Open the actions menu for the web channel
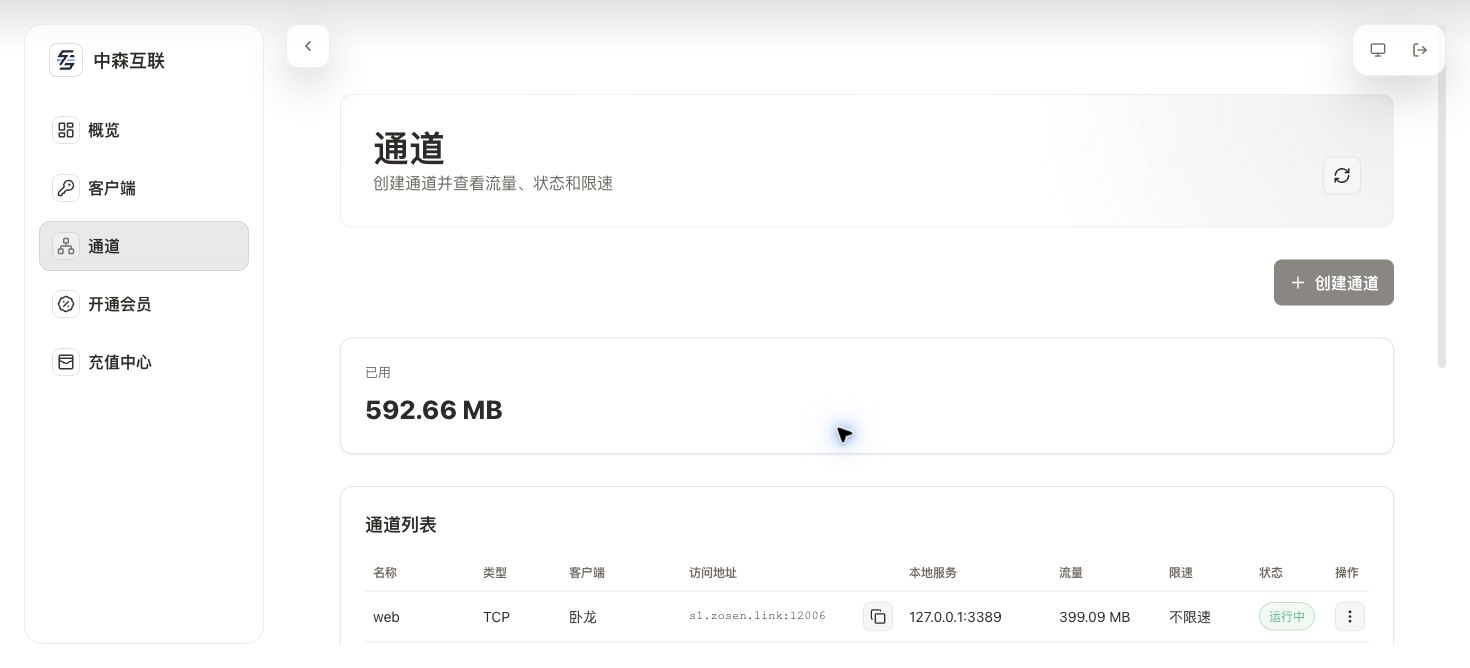 (1350, 617)
